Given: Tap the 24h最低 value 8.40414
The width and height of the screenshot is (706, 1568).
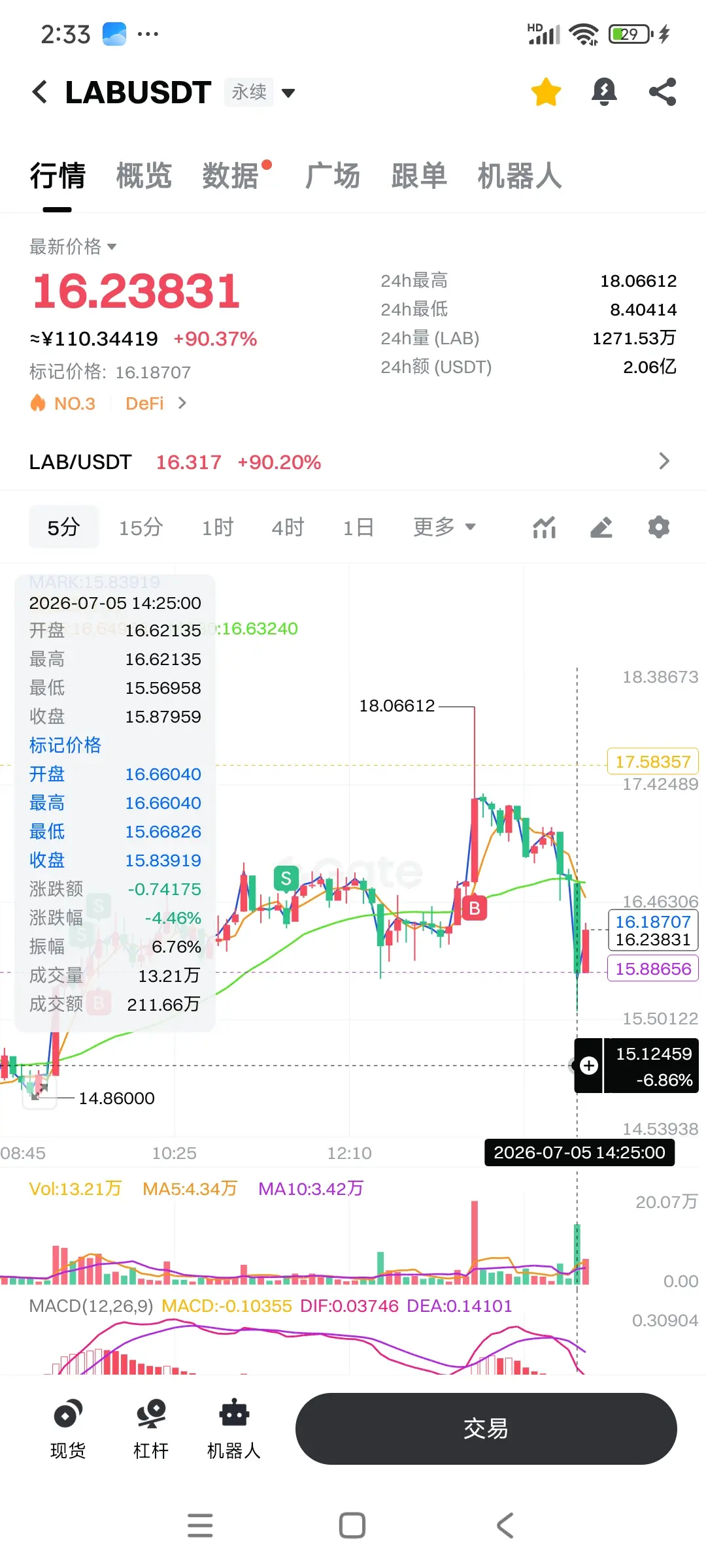Looking at the screenshot, I should (x=643, y=310).
